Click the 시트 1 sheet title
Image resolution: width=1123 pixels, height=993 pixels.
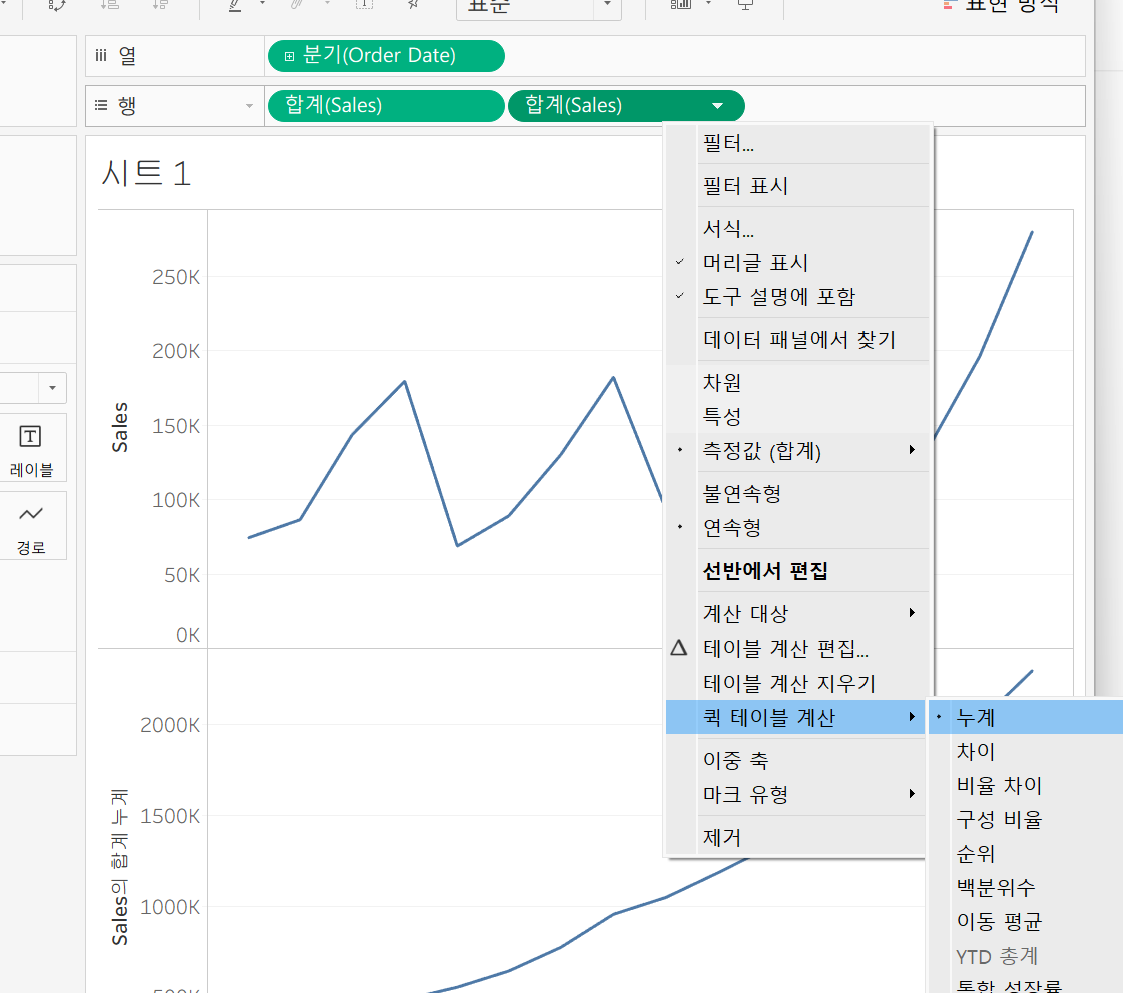click(x=146, y=173)
